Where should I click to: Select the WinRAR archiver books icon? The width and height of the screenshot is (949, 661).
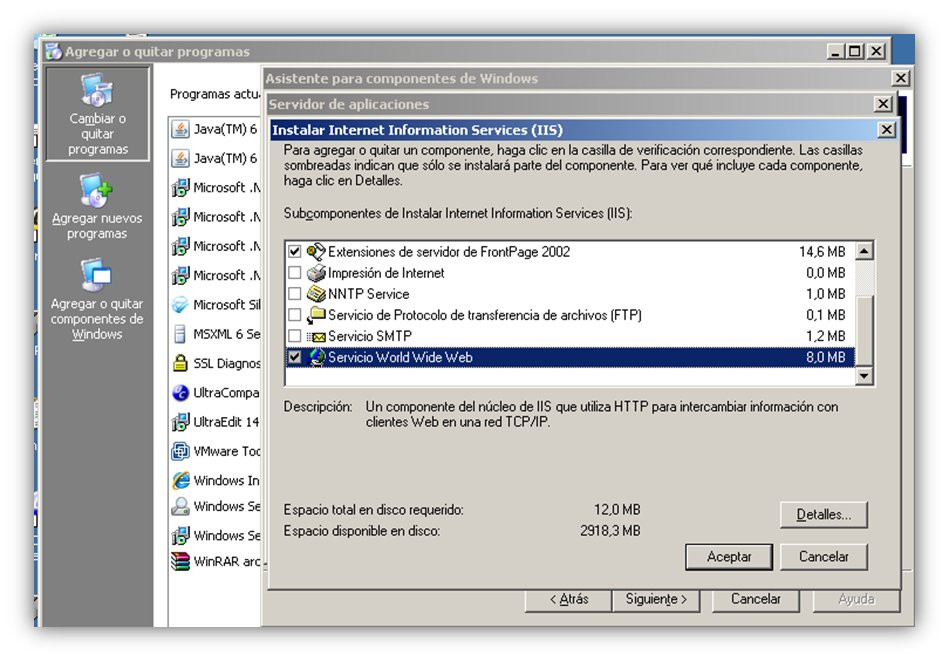pyautogui.click(x=180, y=561)
